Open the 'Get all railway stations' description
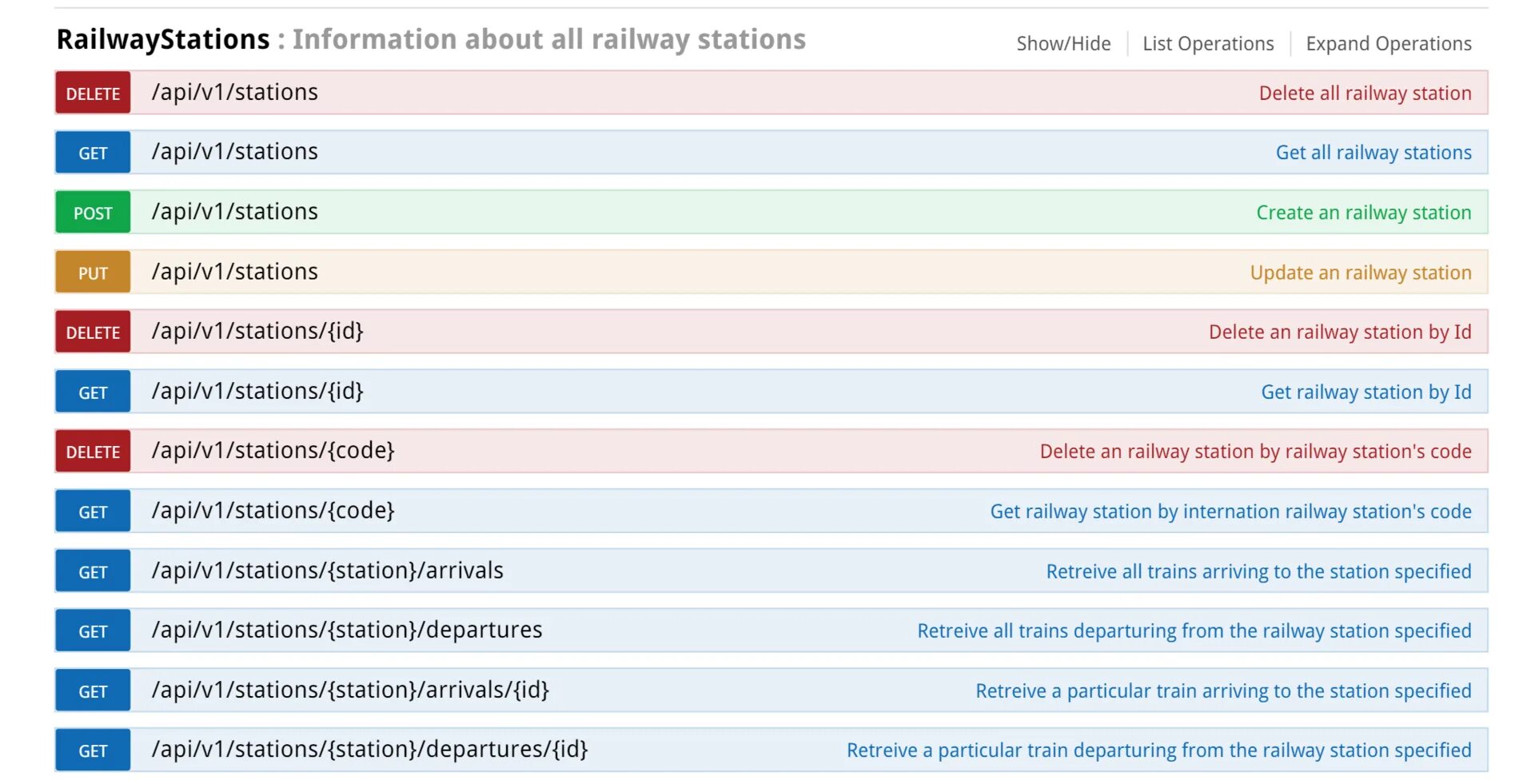This screenshot has width=1535, height=784. click(x=1373, y=153)
